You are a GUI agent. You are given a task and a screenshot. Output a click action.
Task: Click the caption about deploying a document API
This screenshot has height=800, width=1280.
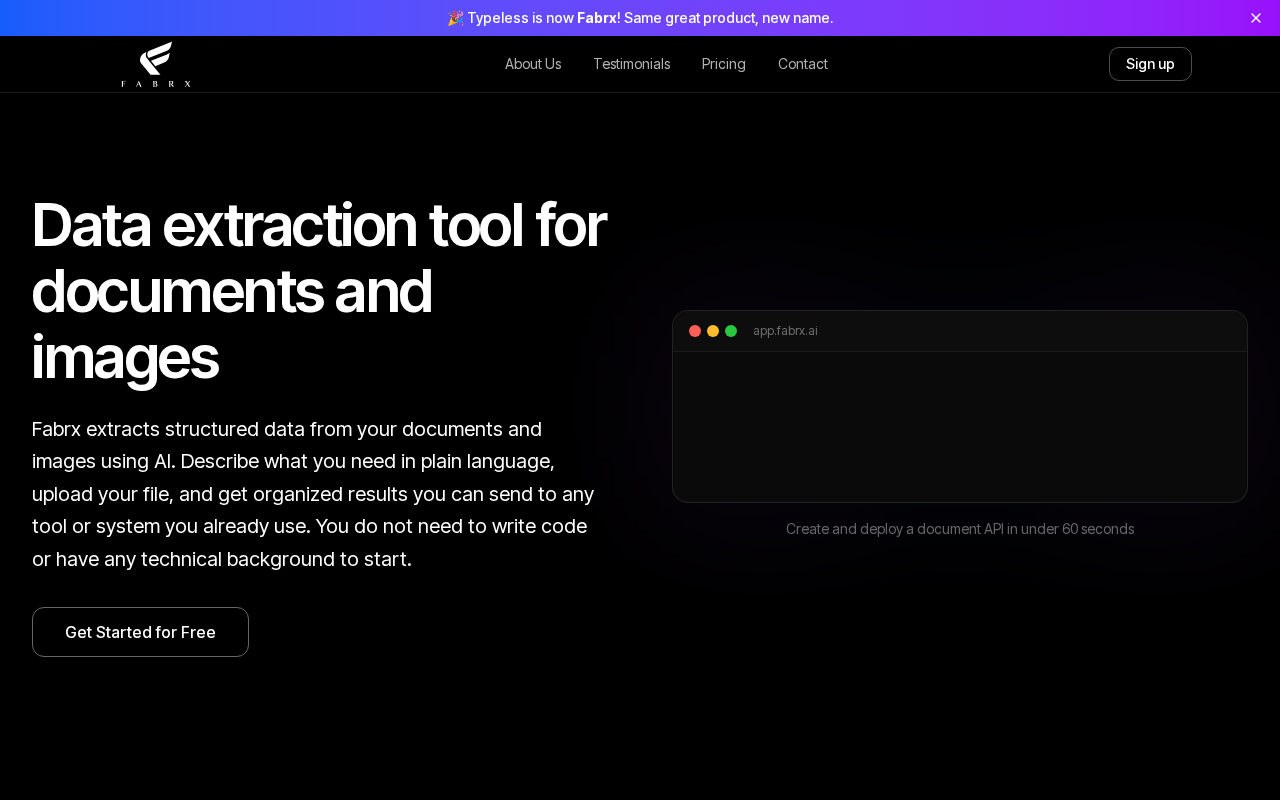(960, 529)
